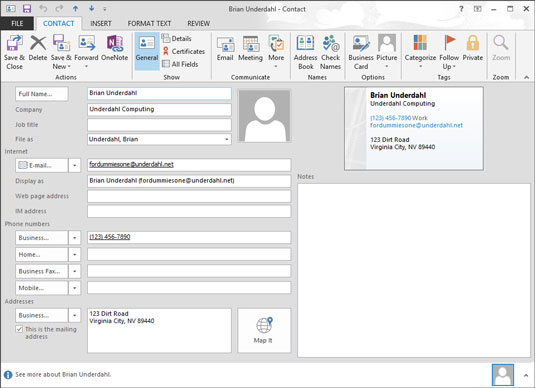Image resolution: width=535 pixels, height=388 pixels.
Task: Toggle the Private lock setting
Action: point(473,48)
